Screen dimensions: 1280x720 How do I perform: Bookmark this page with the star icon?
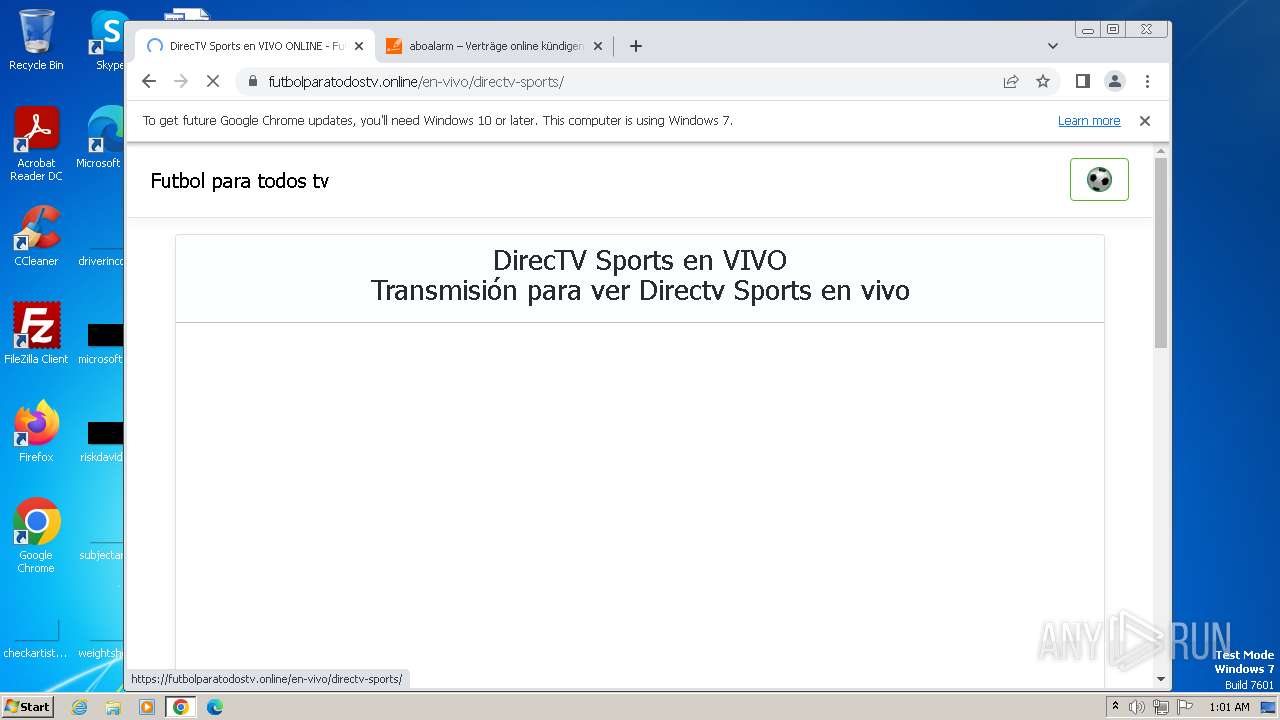click(1043, 81)
